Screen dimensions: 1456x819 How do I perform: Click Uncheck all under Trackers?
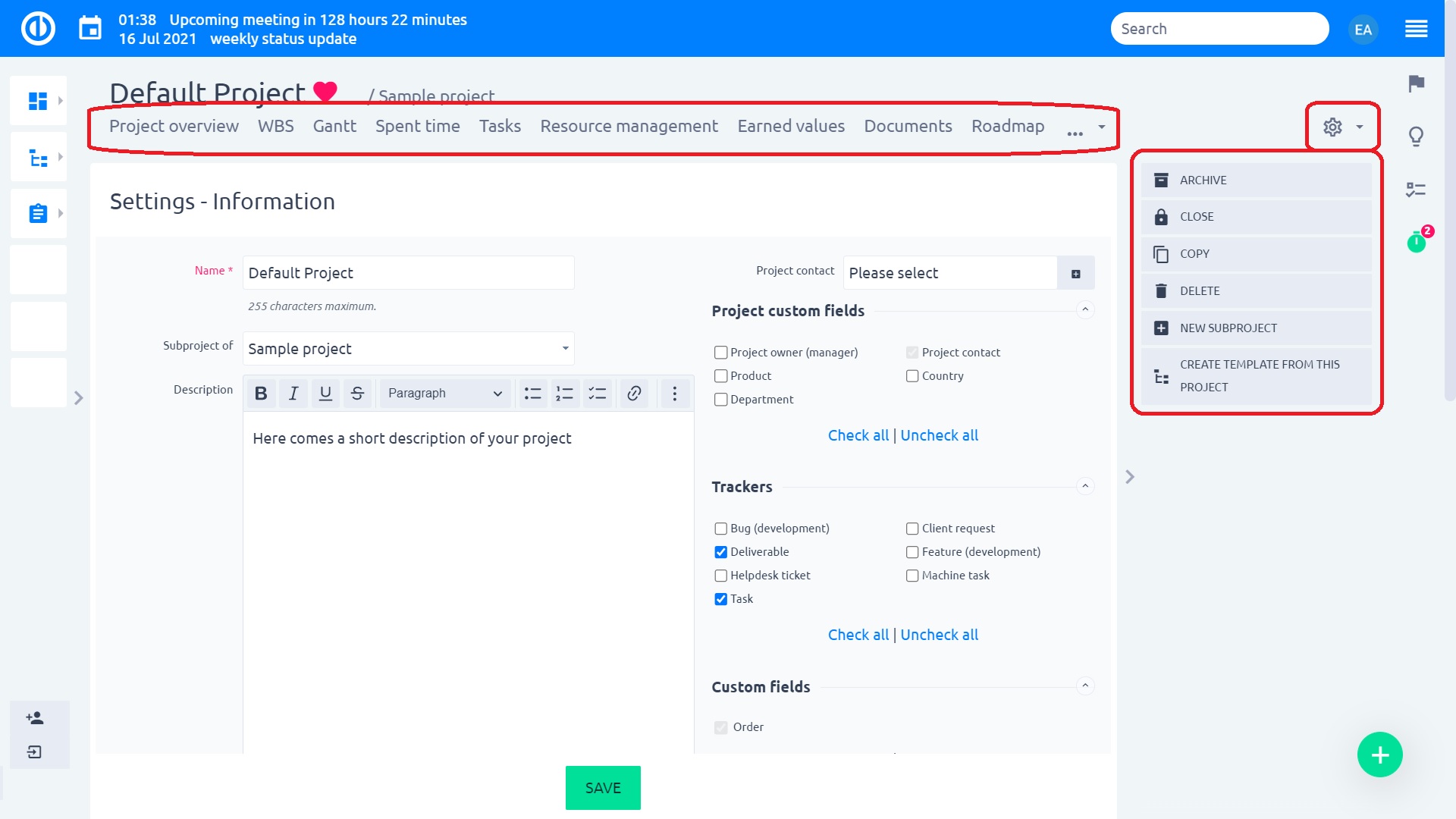(x=939, y=635)
